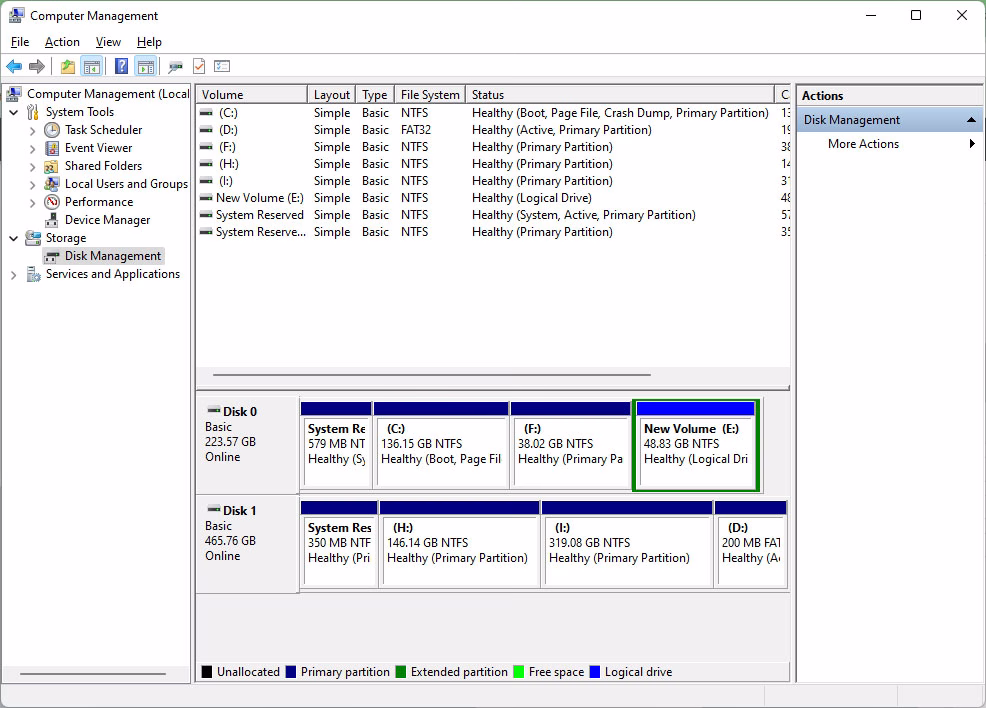The image size is (986, 708).
Task: Expand the Shared Folders node
Action: 33,167
